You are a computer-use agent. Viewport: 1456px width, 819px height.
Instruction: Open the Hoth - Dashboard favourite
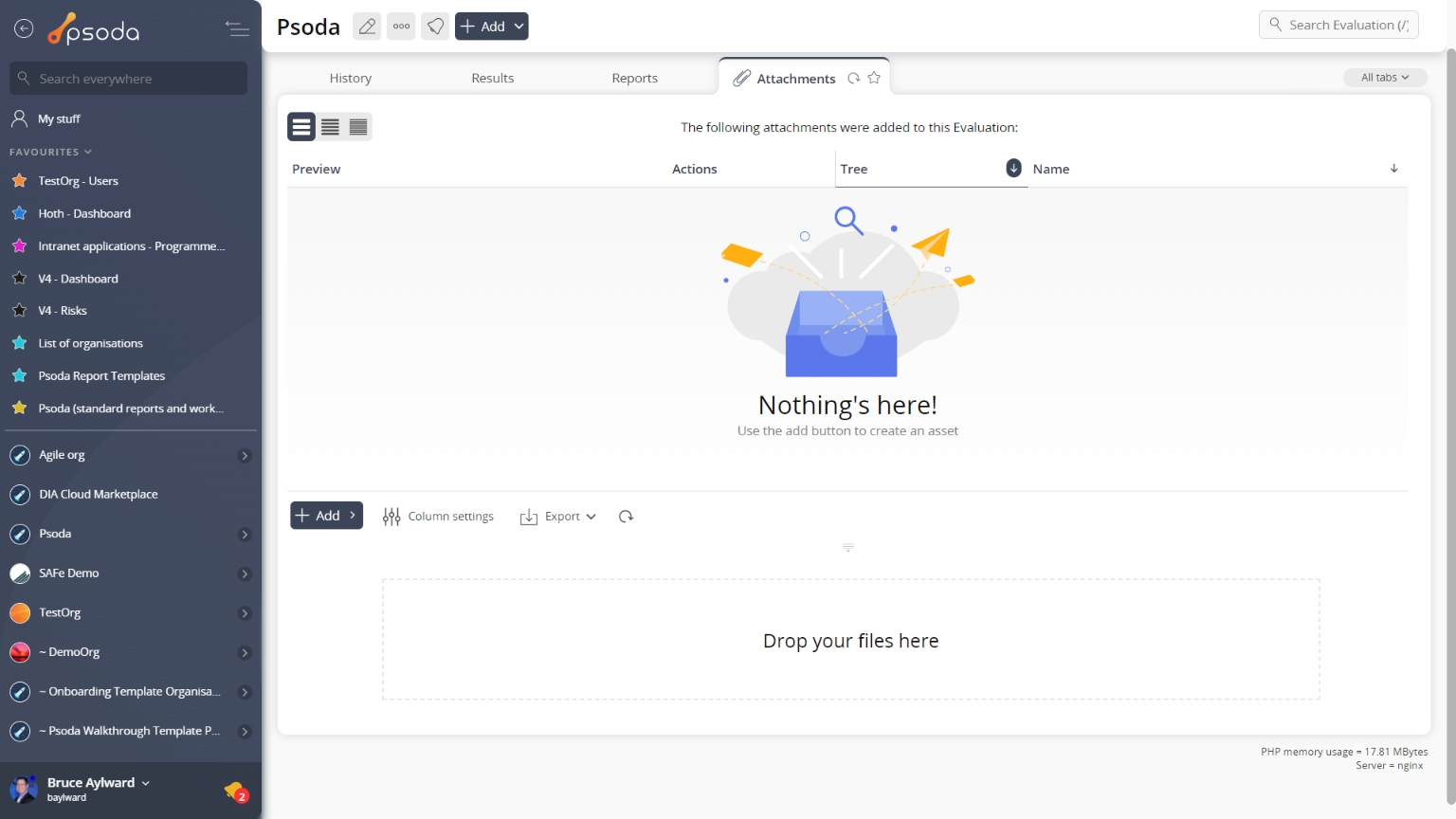tap(84, 213)
